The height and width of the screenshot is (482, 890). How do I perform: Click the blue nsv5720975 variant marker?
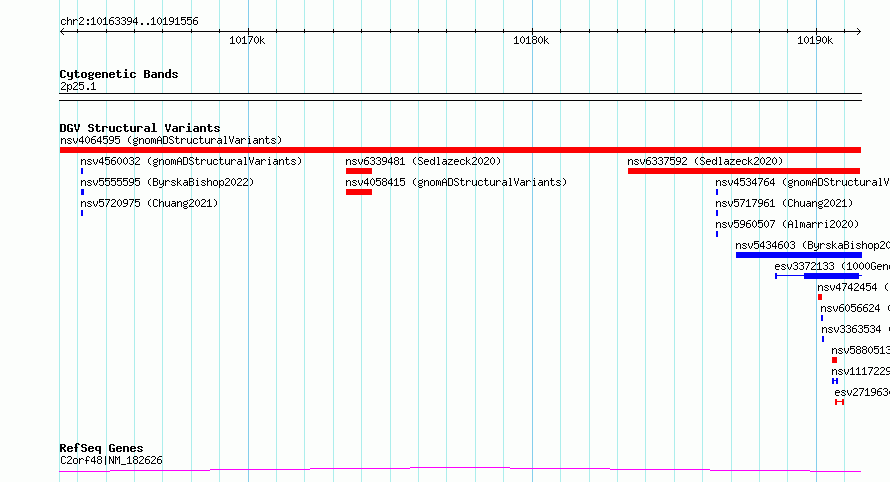point(82,213)
